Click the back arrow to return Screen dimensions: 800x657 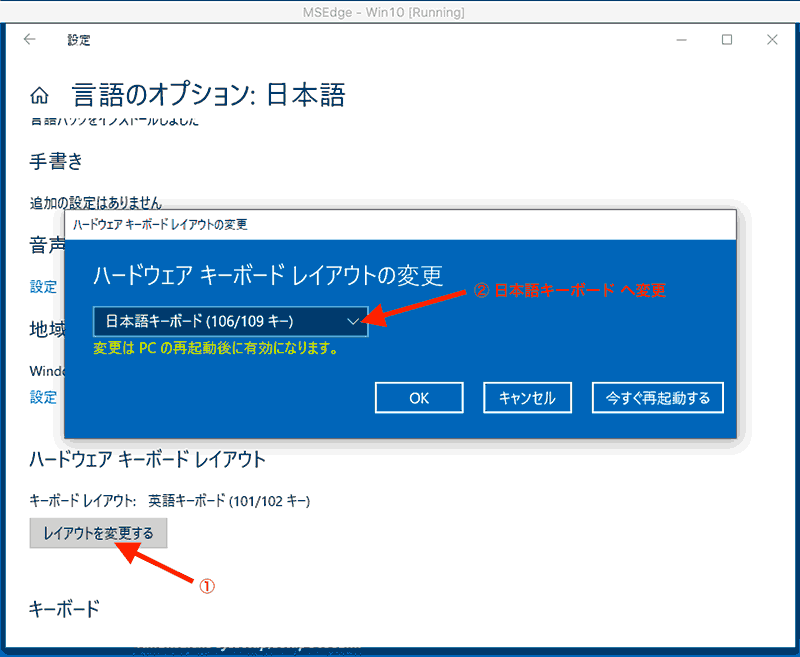(29, 38)
